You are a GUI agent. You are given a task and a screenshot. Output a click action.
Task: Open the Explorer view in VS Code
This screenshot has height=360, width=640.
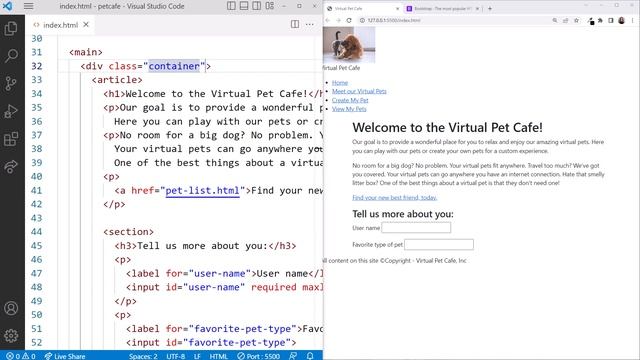pos(11,29)
